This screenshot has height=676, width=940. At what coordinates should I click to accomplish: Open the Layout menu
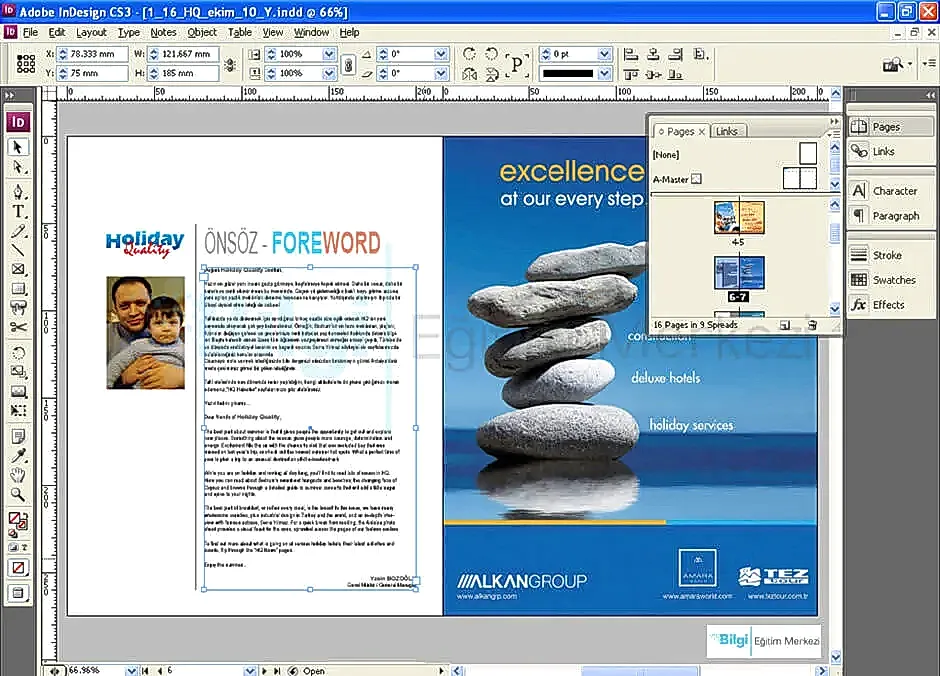pos(91,32)
